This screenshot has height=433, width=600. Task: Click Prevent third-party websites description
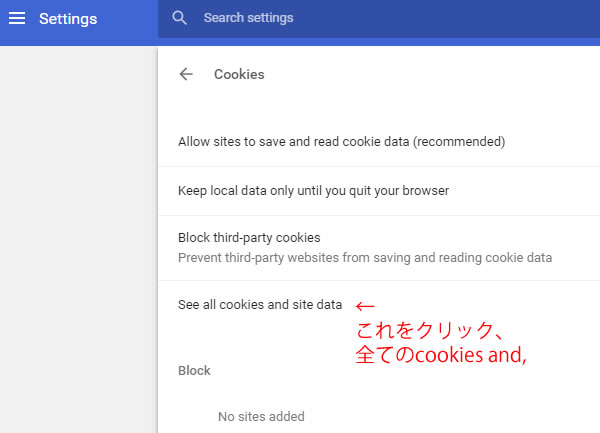[365, 258]
